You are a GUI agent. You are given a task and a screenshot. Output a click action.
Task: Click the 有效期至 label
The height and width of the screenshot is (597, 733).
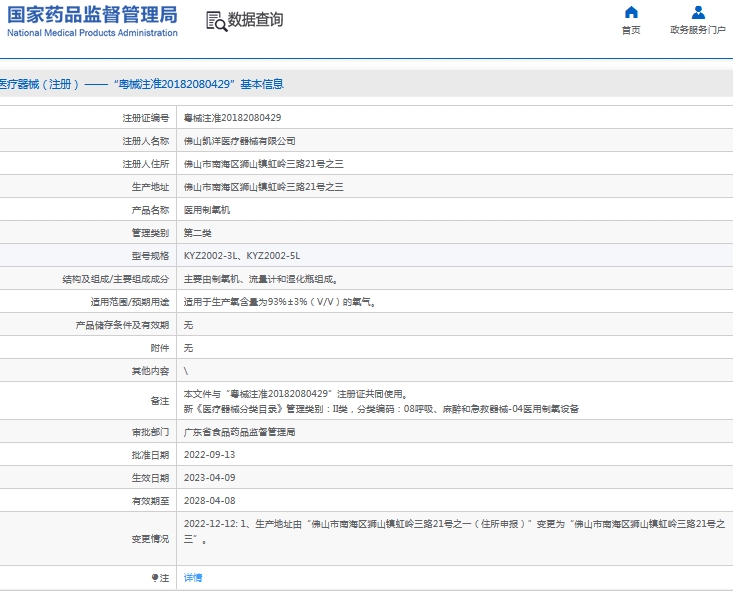click(x=151, y=501)
